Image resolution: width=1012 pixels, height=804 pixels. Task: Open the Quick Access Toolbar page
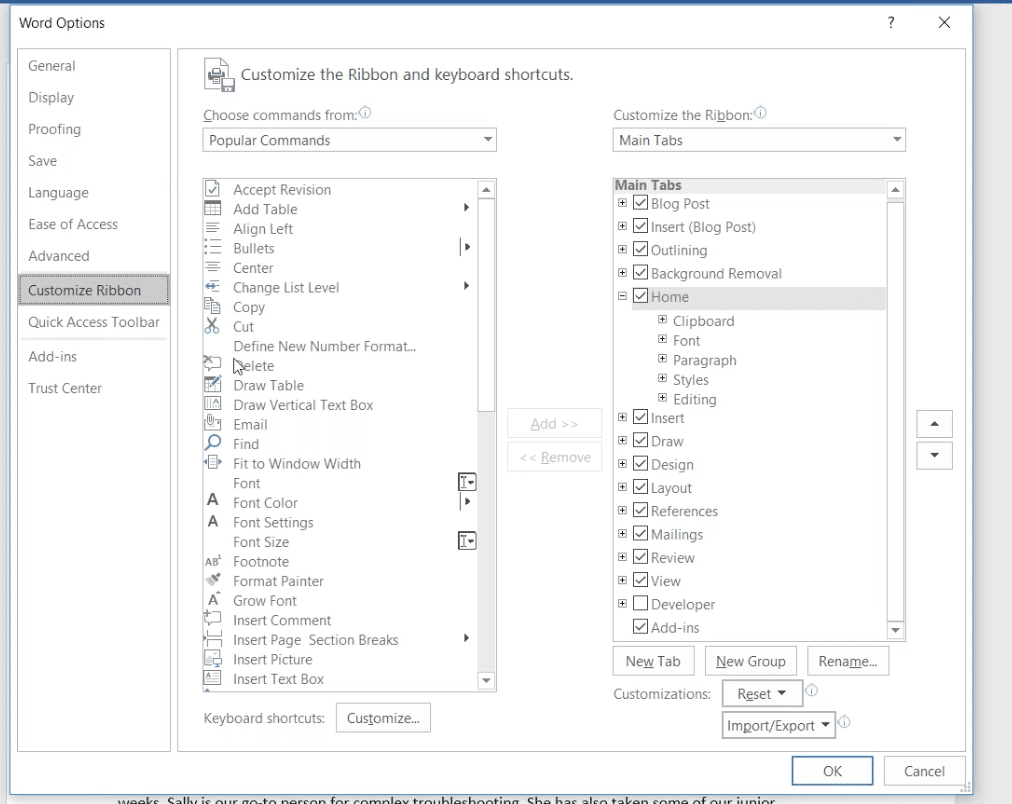pos(94,322)
